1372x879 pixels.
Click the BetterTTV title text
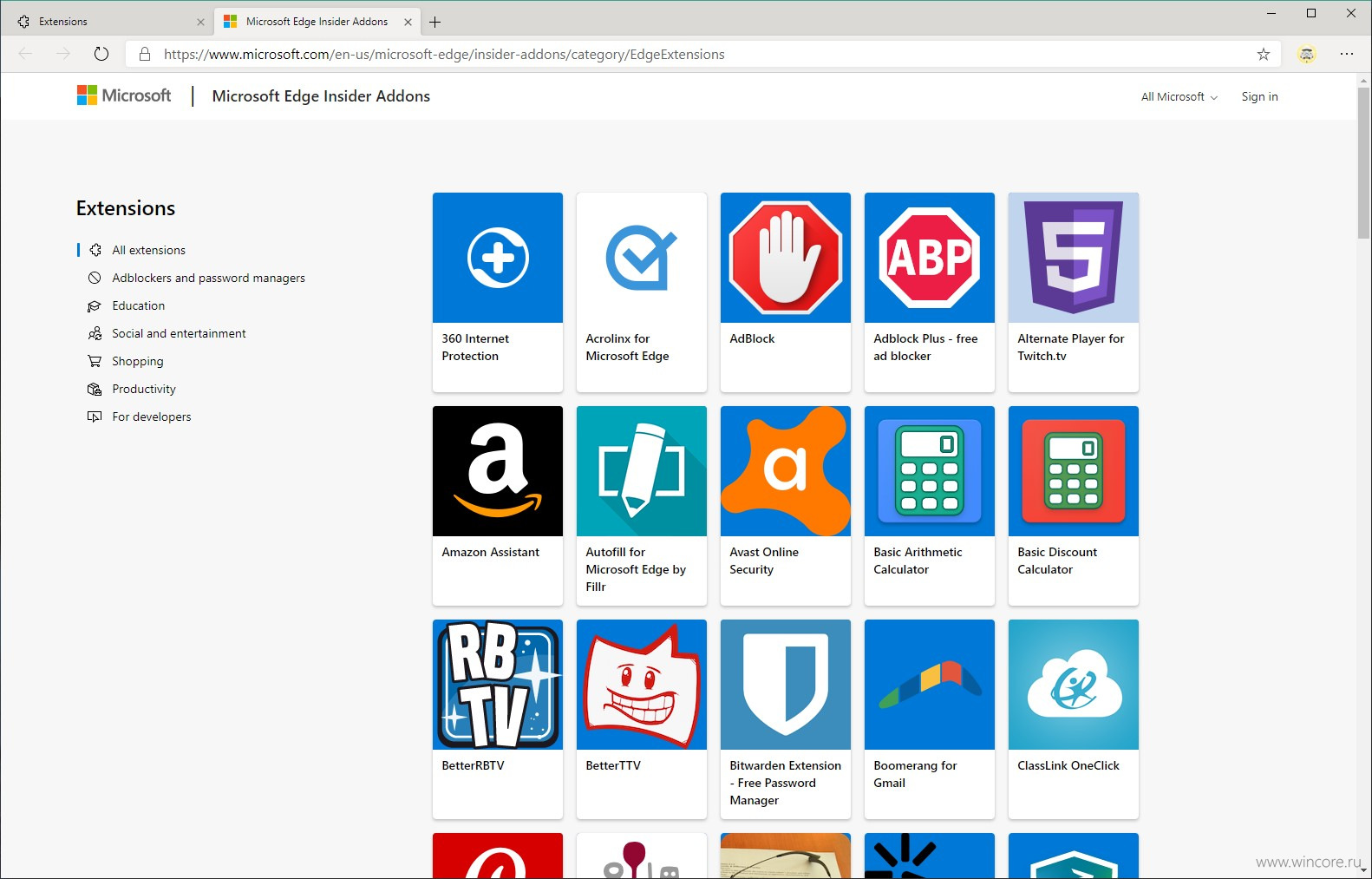(613, 765)
